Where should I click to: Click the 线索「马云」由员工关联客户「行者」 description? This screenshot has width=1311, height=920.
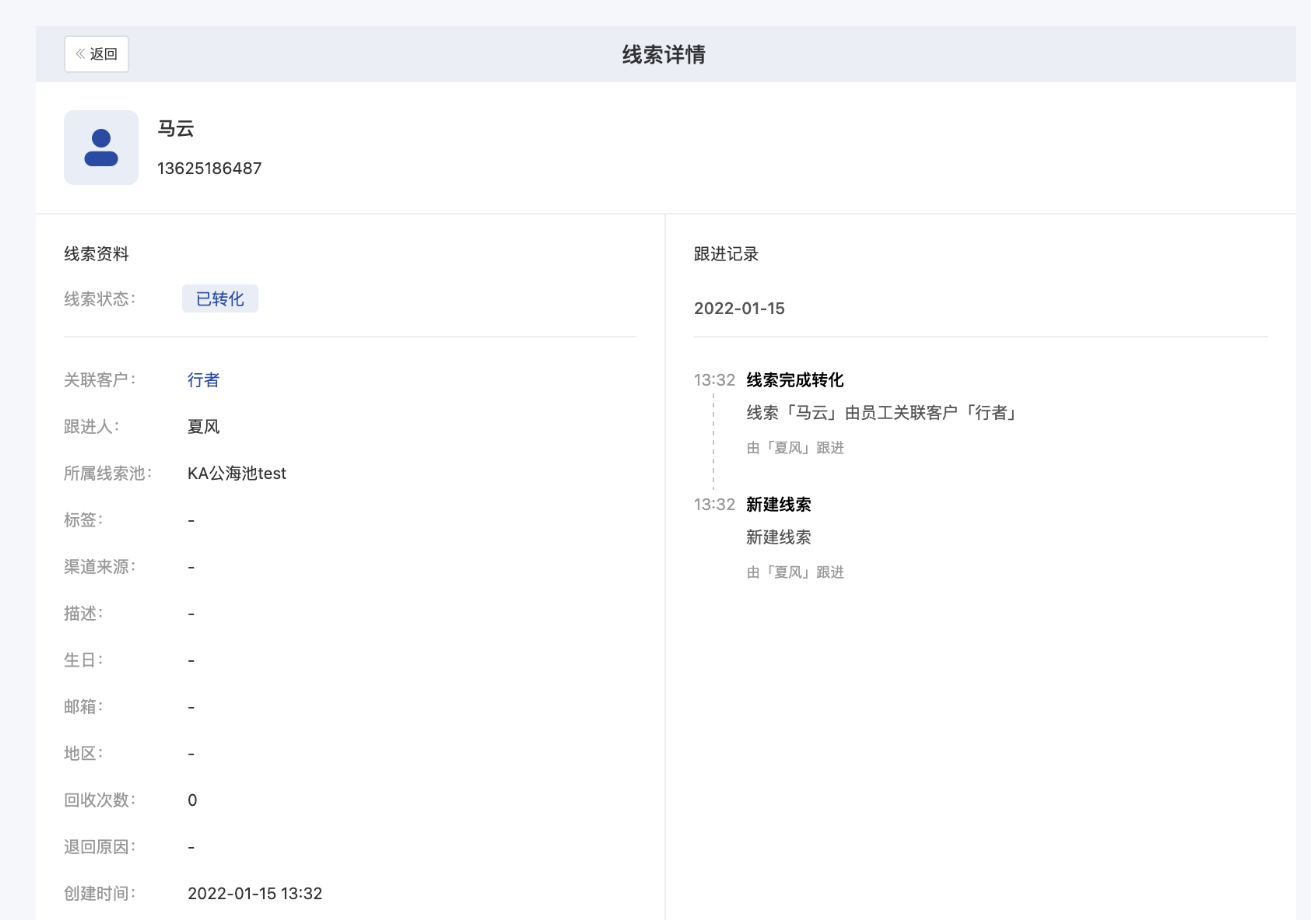(882, 413)
